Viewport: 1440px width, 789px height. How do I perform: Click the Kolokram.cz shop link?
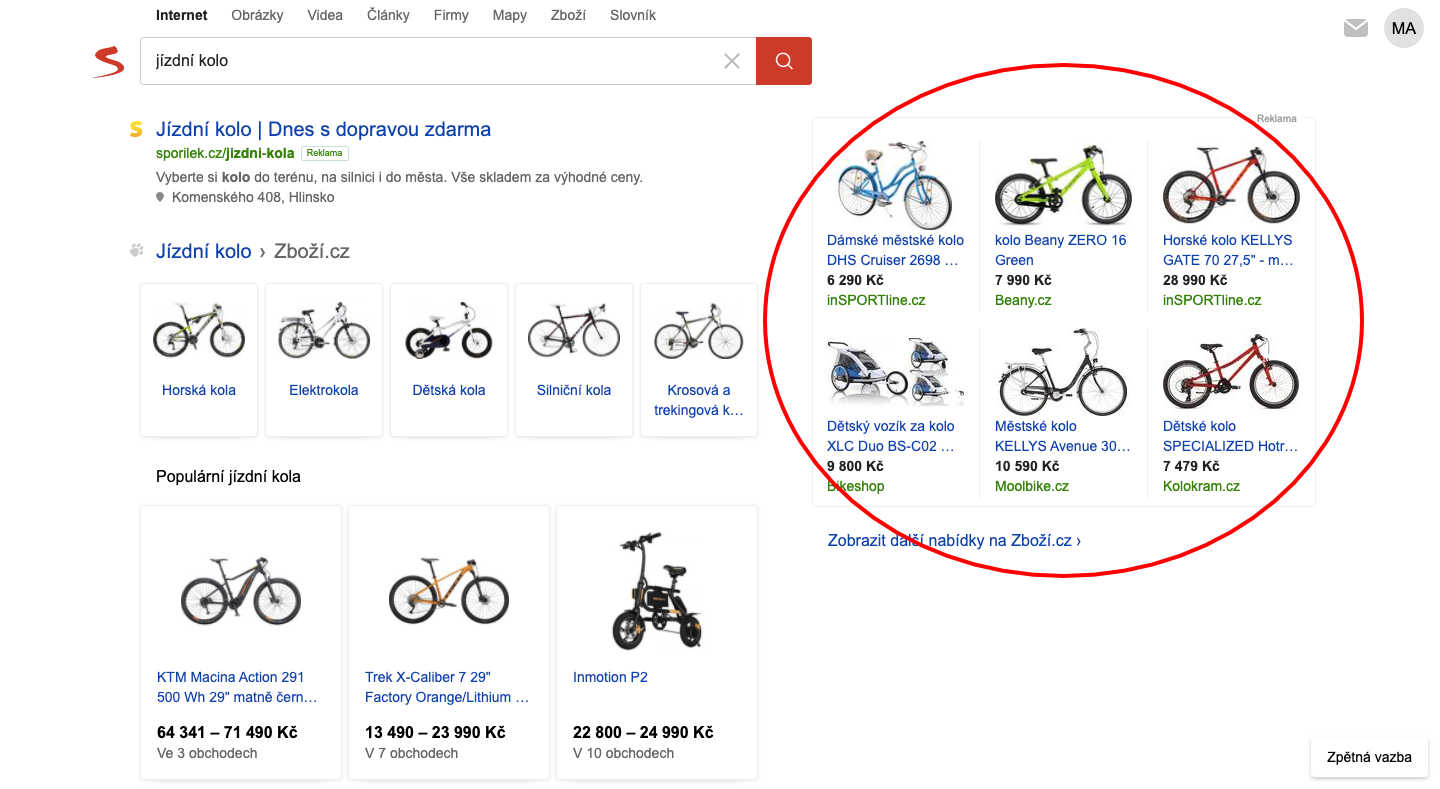click(x=1201, y=486)
